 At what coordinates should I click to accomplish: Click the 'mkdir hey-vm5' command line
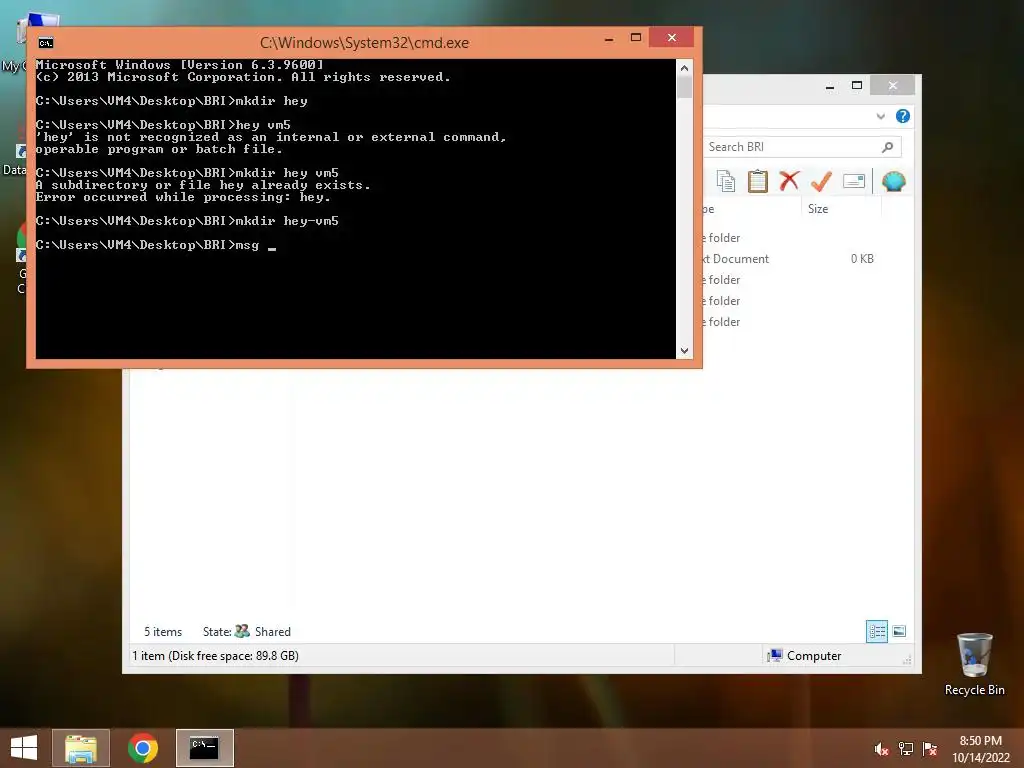point(187,221)
